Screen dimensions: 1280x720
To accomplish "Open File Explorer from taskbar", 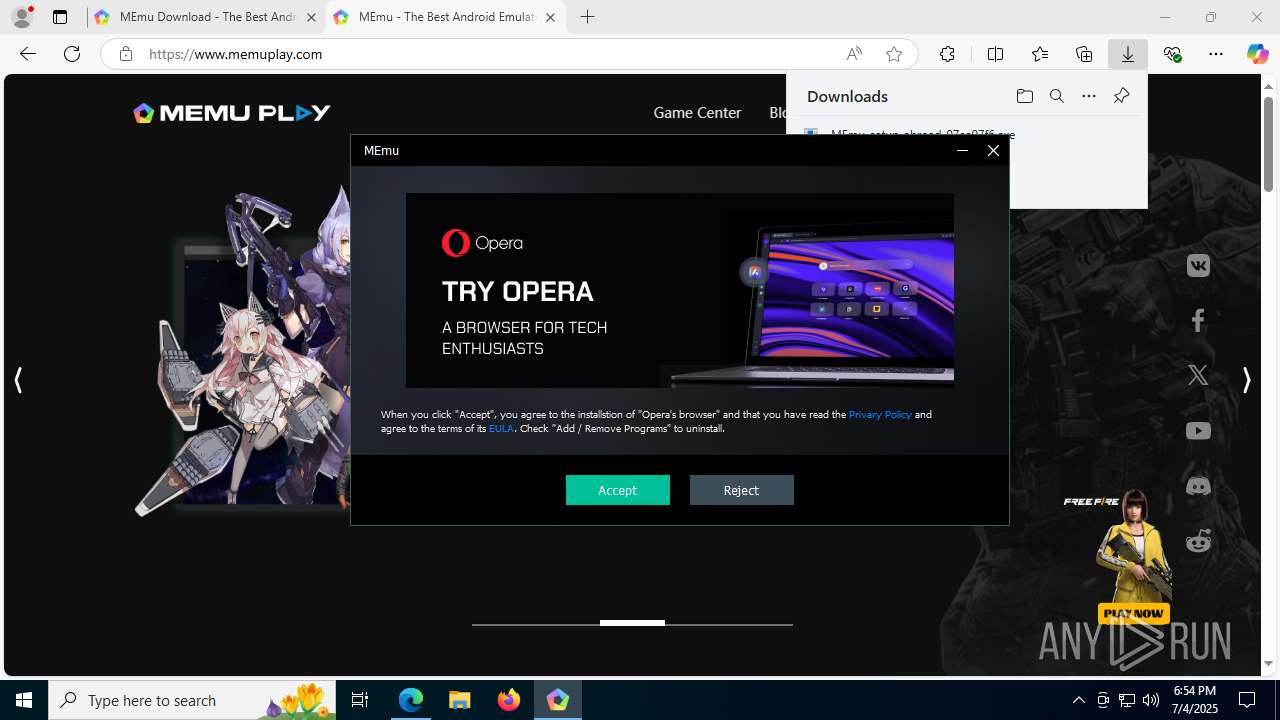I will [x=460, y=700].
